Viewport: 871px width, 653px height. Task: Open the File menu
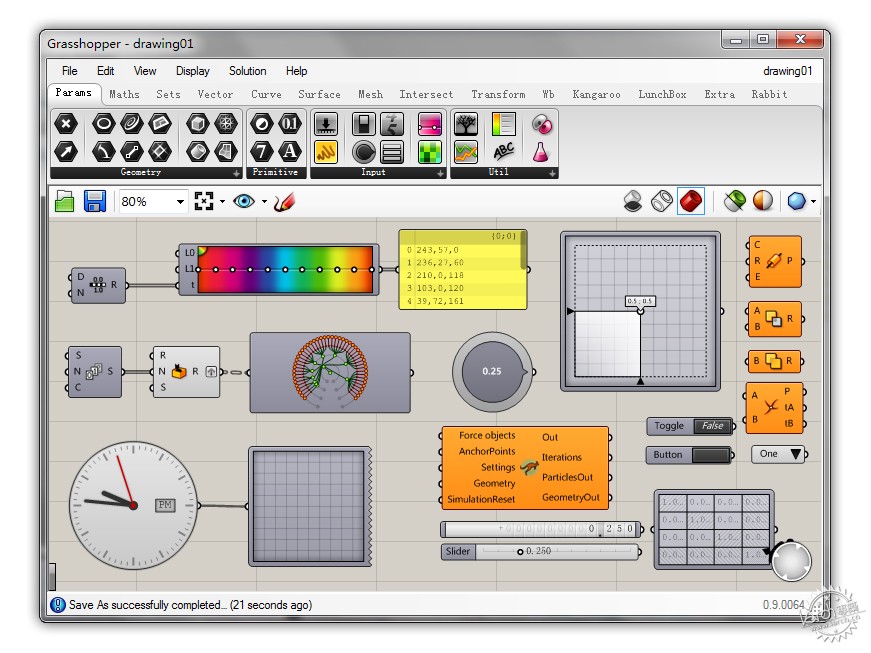69,71
